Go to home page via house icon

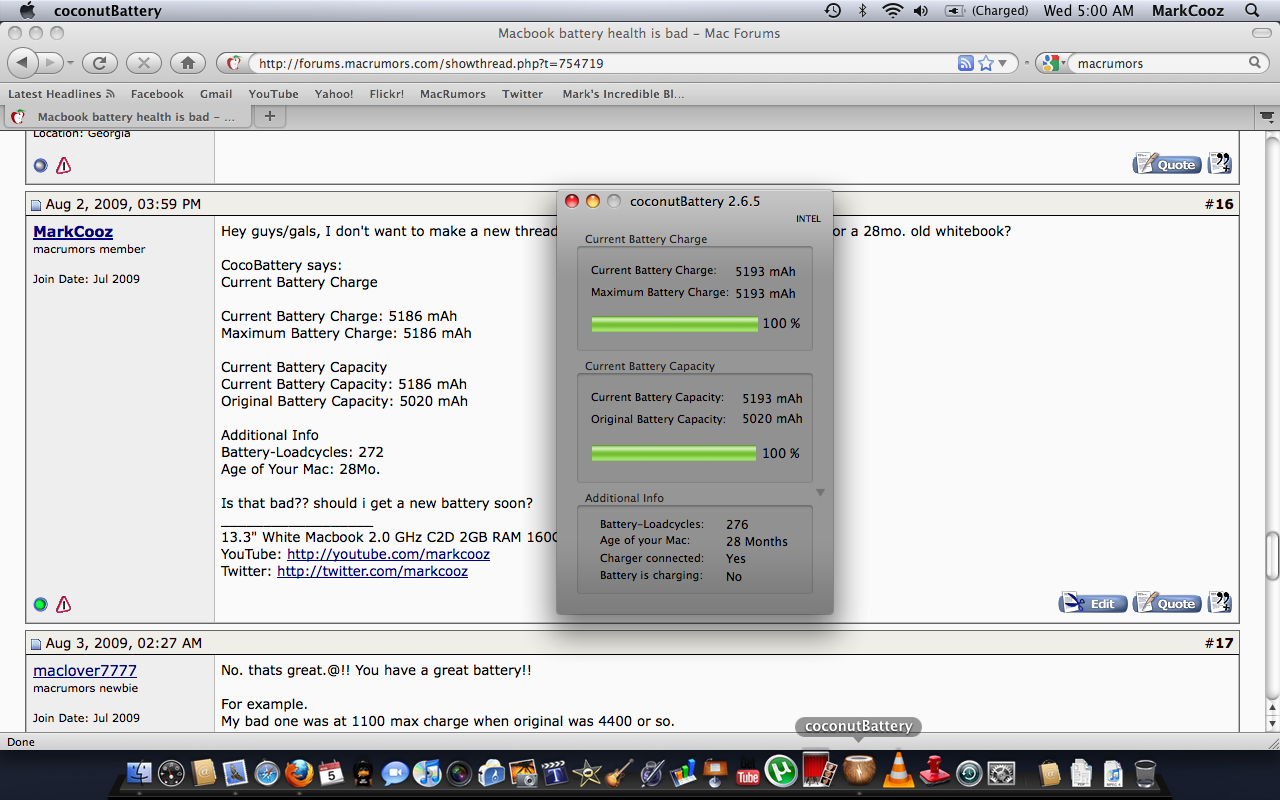pos(188,63)
